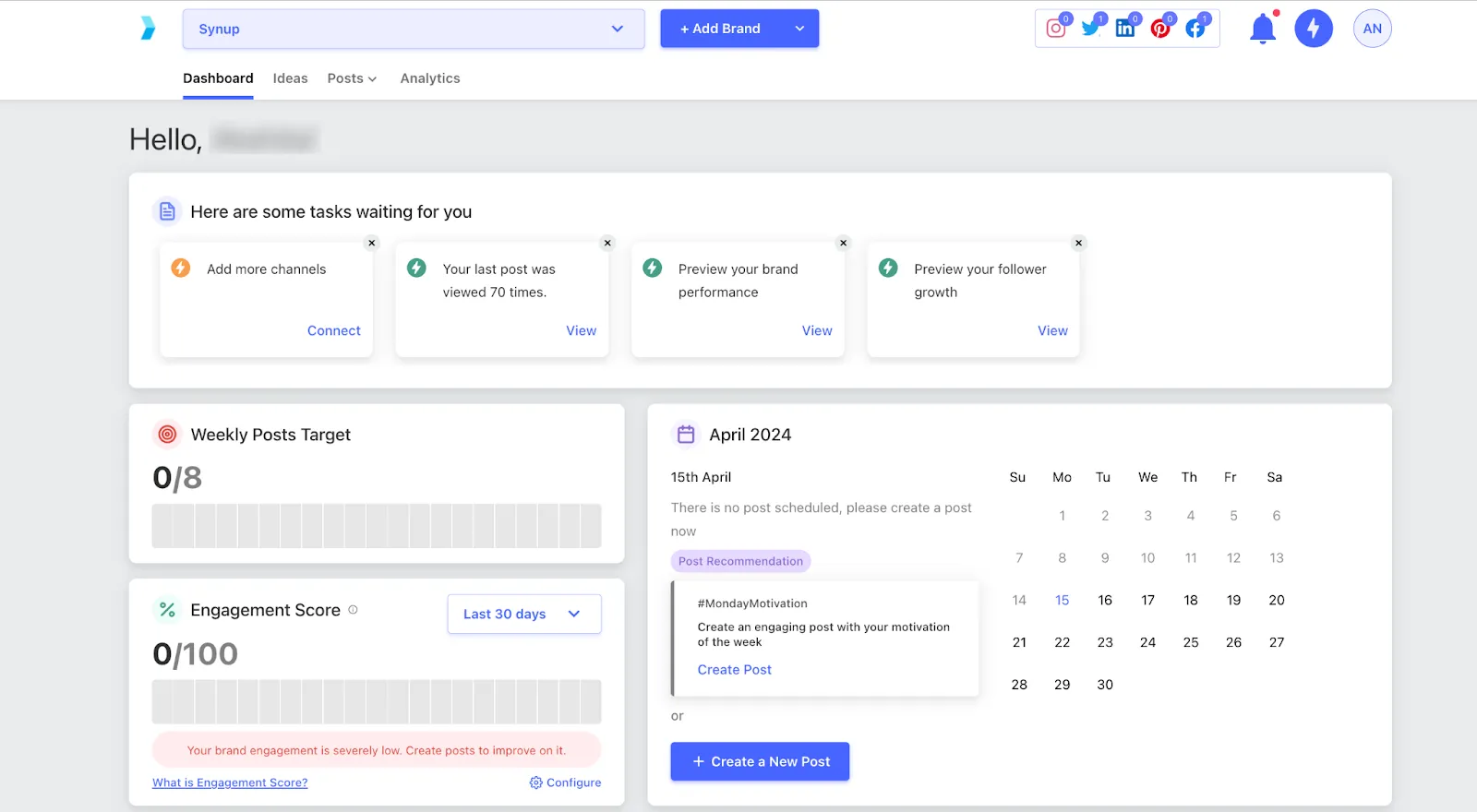Click the blue lightning bolt button

pos(1314,29)
